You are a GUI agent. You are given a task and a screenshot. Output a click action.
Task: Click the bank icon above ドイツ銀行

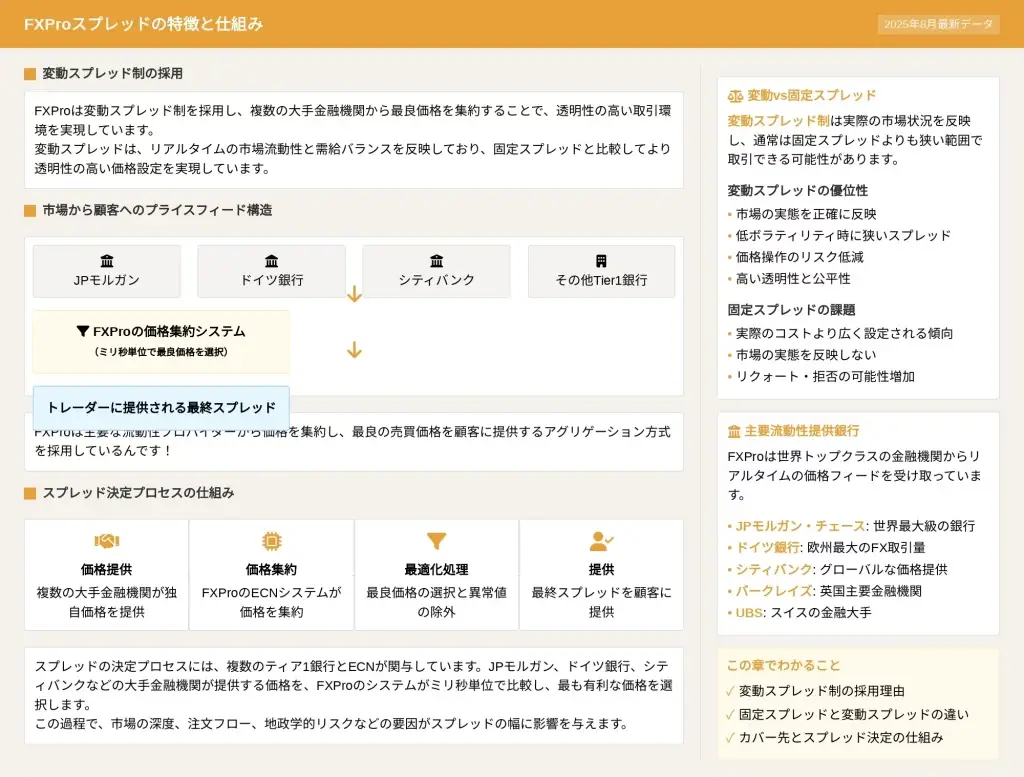pos(271,261)
